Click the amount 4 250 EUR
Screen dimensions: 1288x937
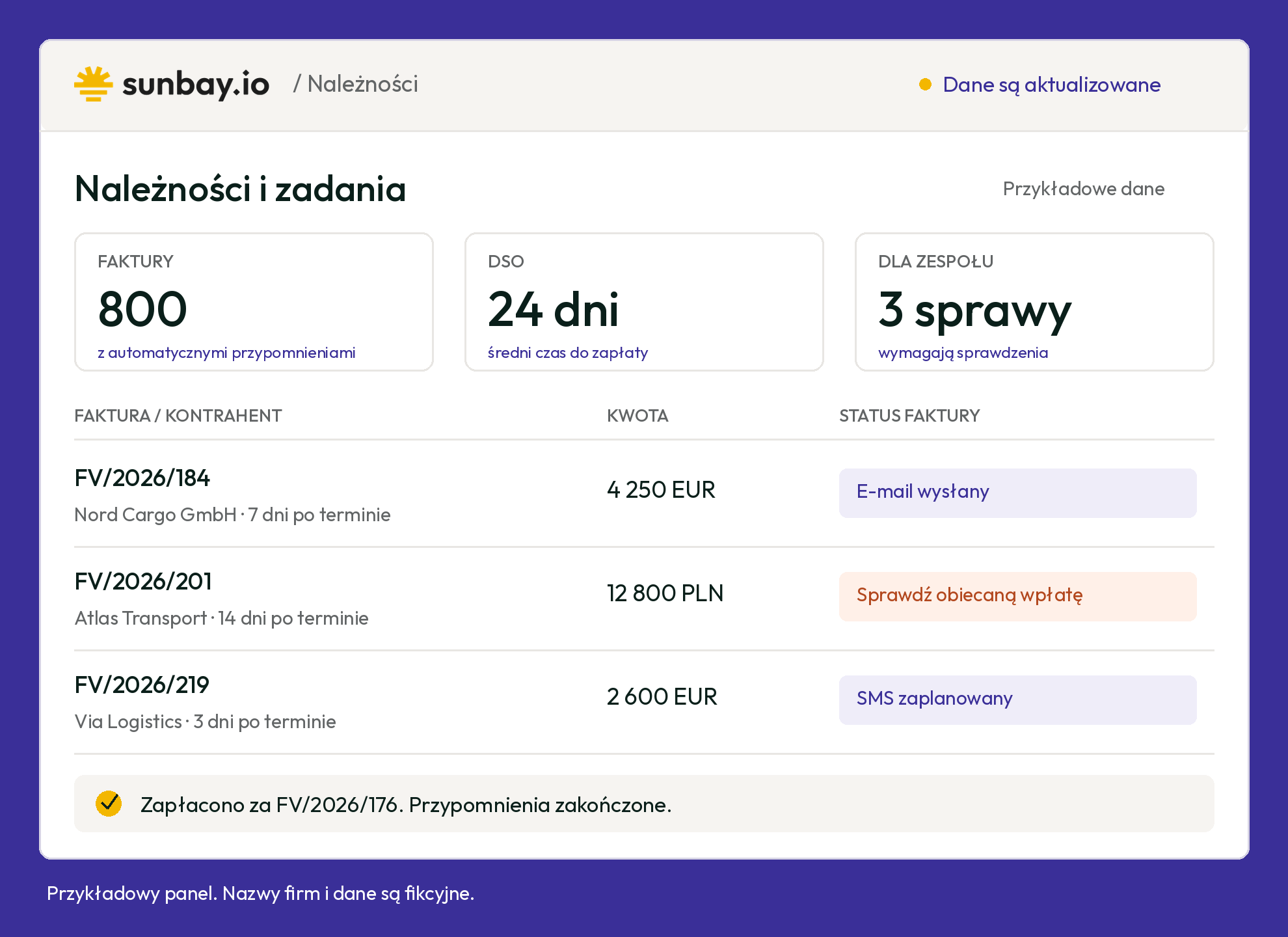coord(661,489)
